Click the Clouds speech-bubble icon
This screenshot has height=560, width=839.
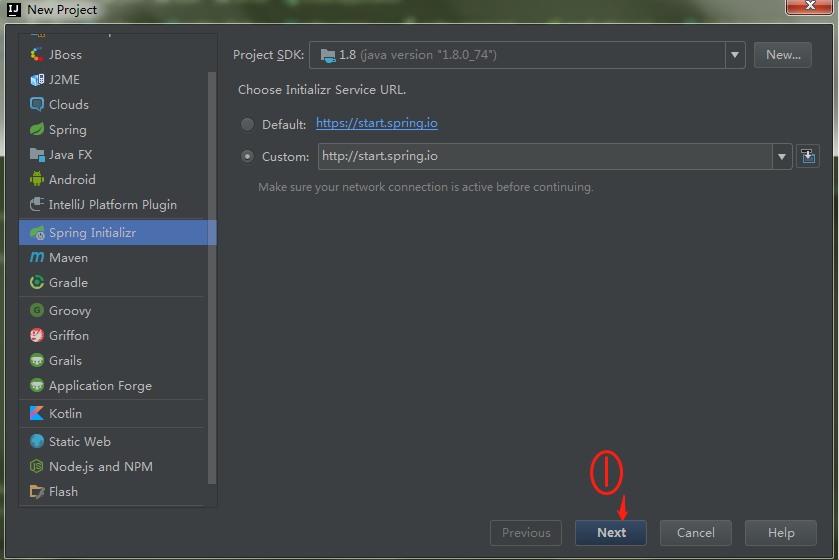point(36,104)
